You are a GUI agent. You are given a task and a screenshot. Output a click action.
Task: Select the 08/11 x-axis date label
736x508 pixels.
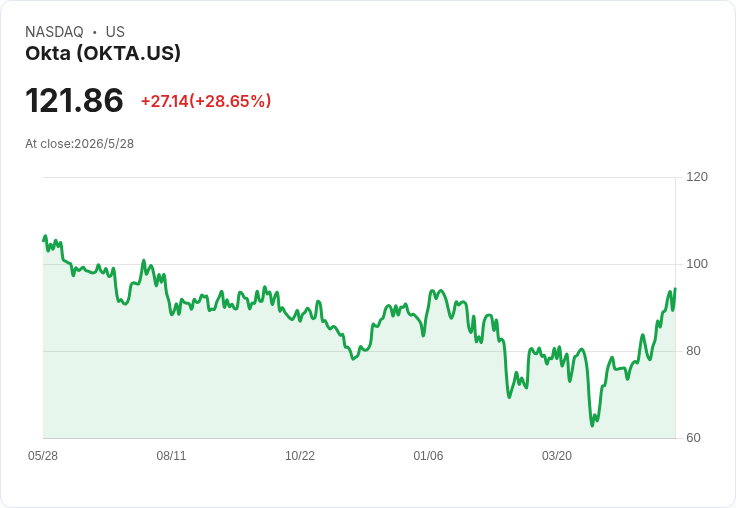coord(171,456)
